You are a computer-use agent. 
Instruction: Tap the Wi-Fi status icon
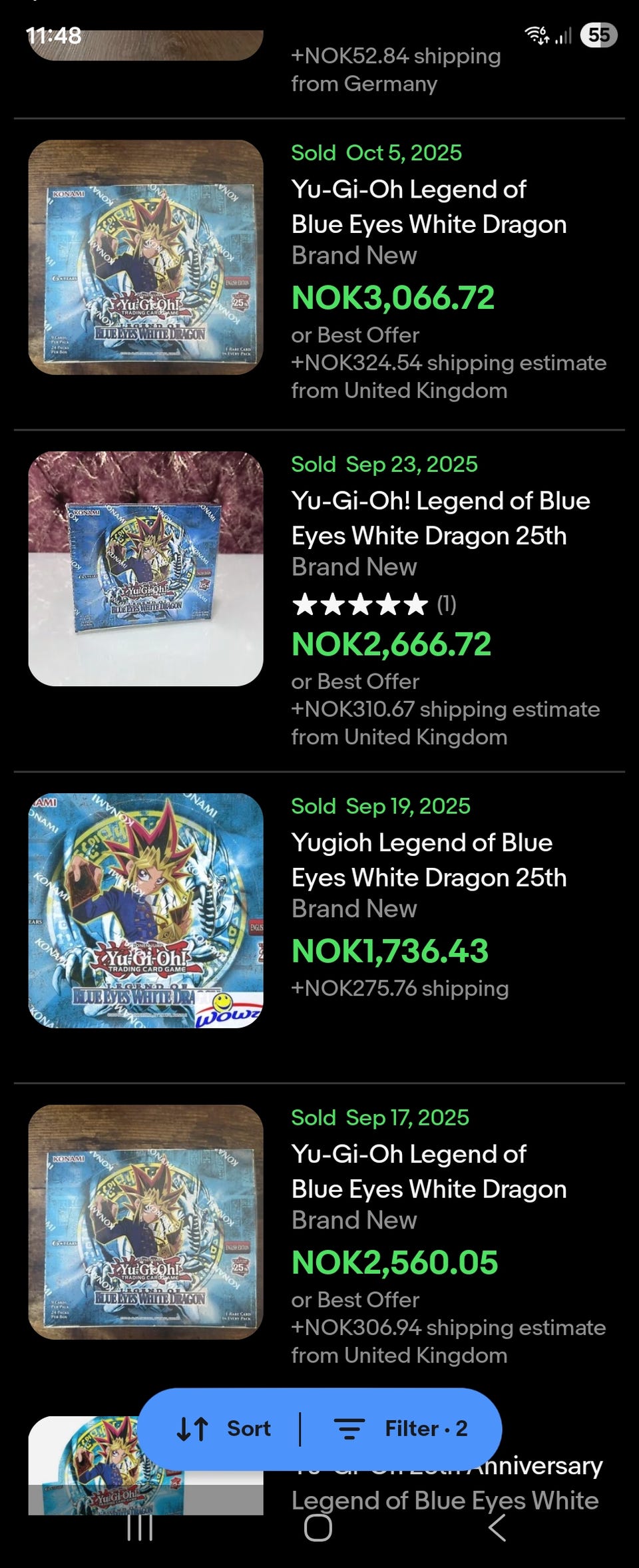coord(537,35)
